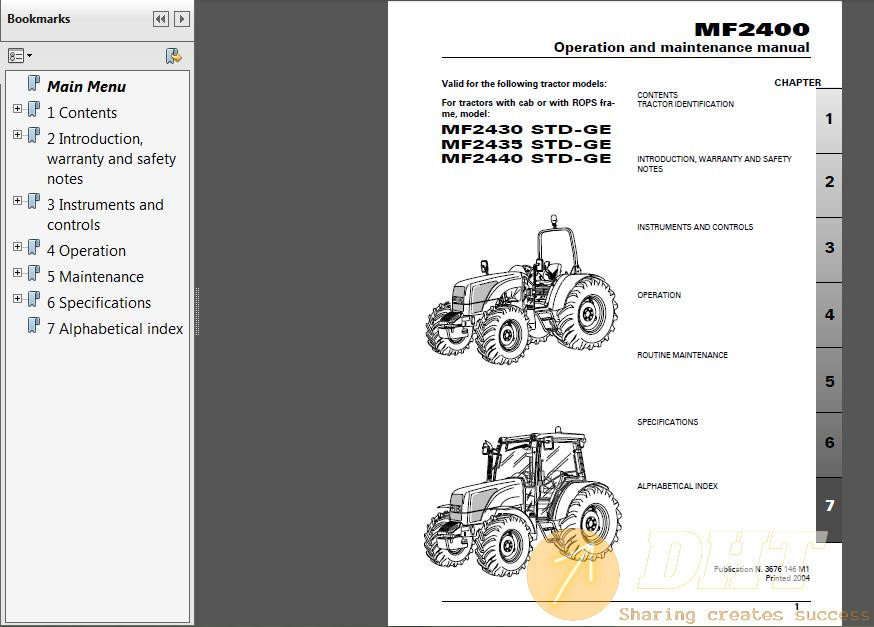
Task: Expand the 6 Specifications bookmark
Action: click(17, 299)
